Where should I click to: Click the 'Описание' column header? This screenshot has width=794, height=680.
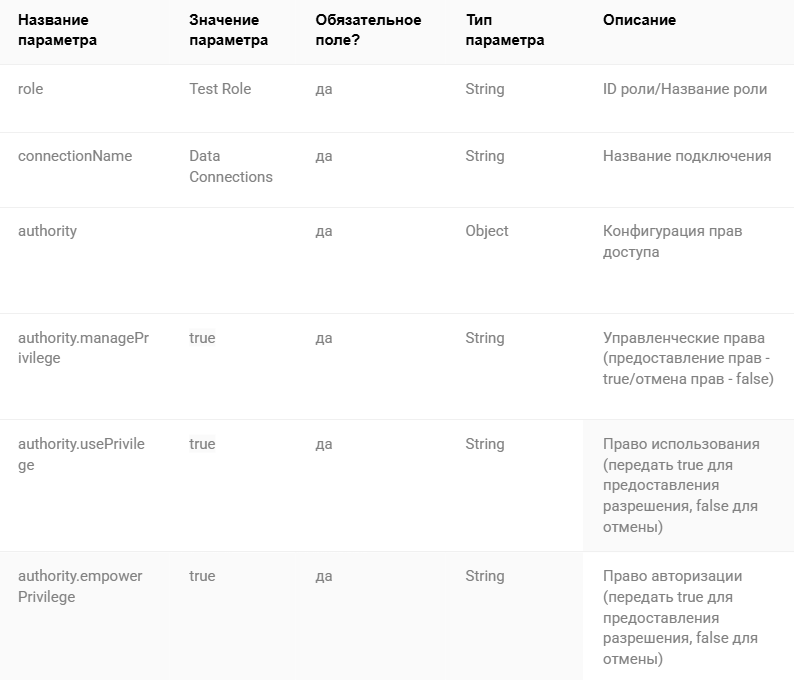639,20
